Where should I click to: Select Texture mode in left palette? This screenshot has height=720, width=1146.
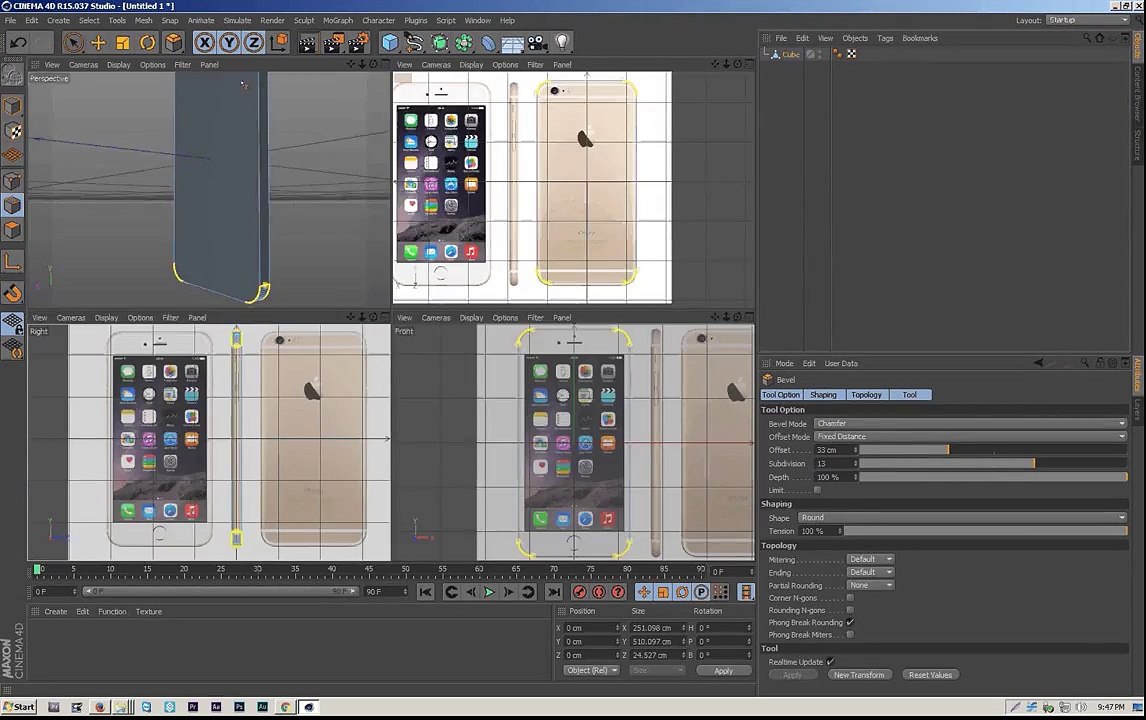pyautogui.click(x=12, y=132)
